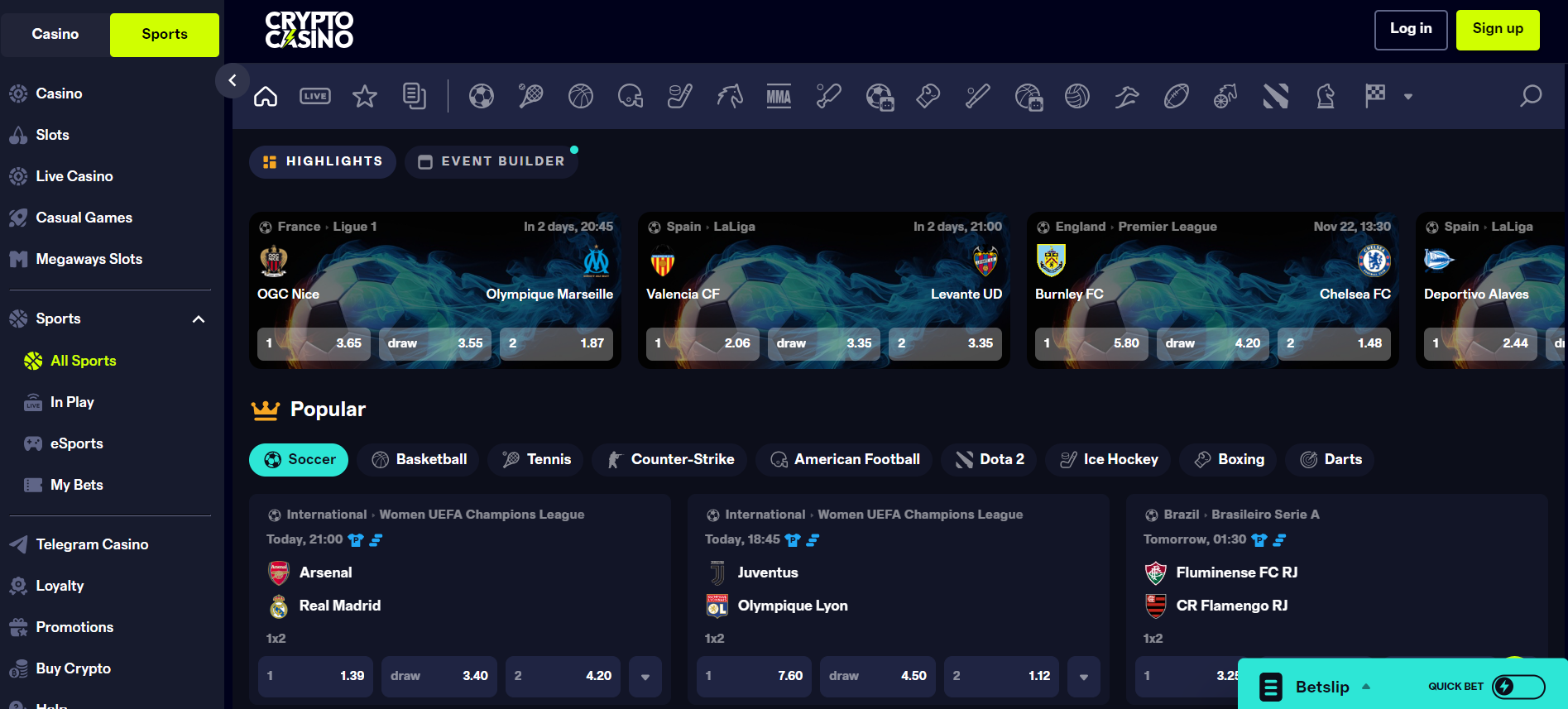Select the soccer ball sport icon
Image resolution: width=1568 pixels, height=709 pixels.
coord(482,96)
